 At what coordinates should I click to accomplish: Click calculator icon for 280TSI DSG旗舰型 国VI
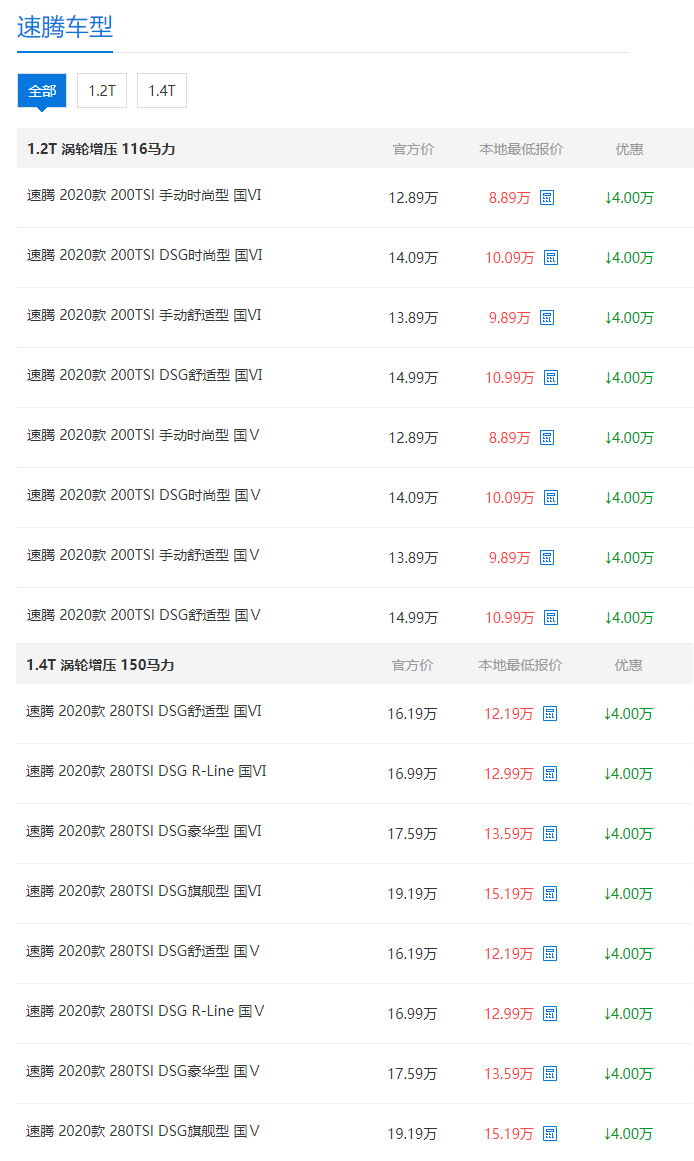pyautogui.click(x=550, y=894)
